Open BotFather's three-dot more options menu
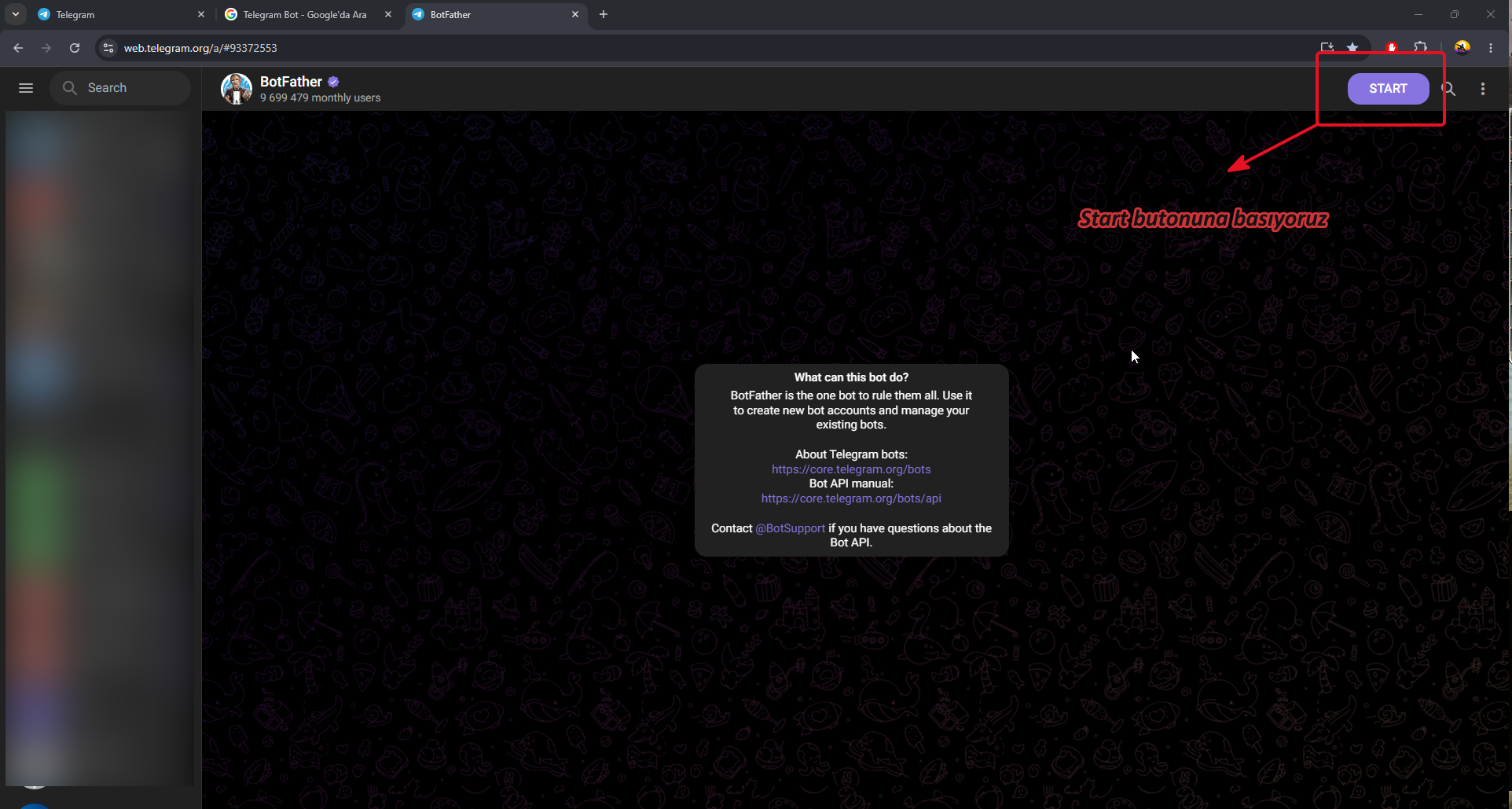The image size is (1512, 809). point(1483,89)
